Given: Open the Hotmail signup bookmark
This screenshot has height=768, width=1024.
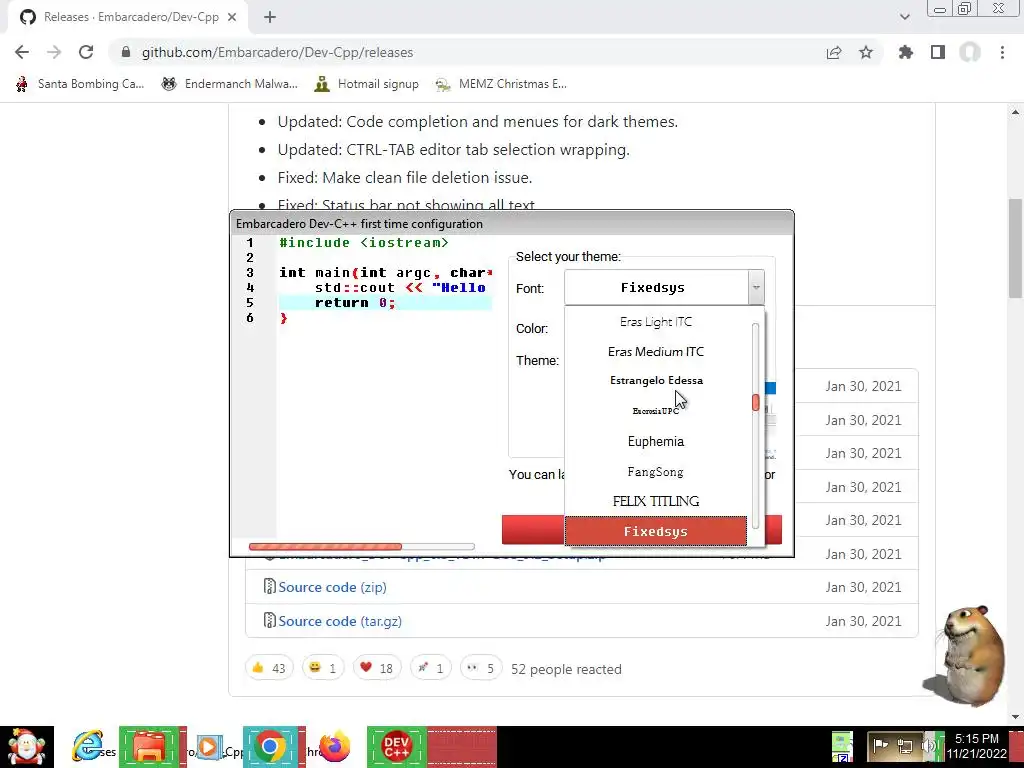Looking at the screenshot, I should [366, 84].
